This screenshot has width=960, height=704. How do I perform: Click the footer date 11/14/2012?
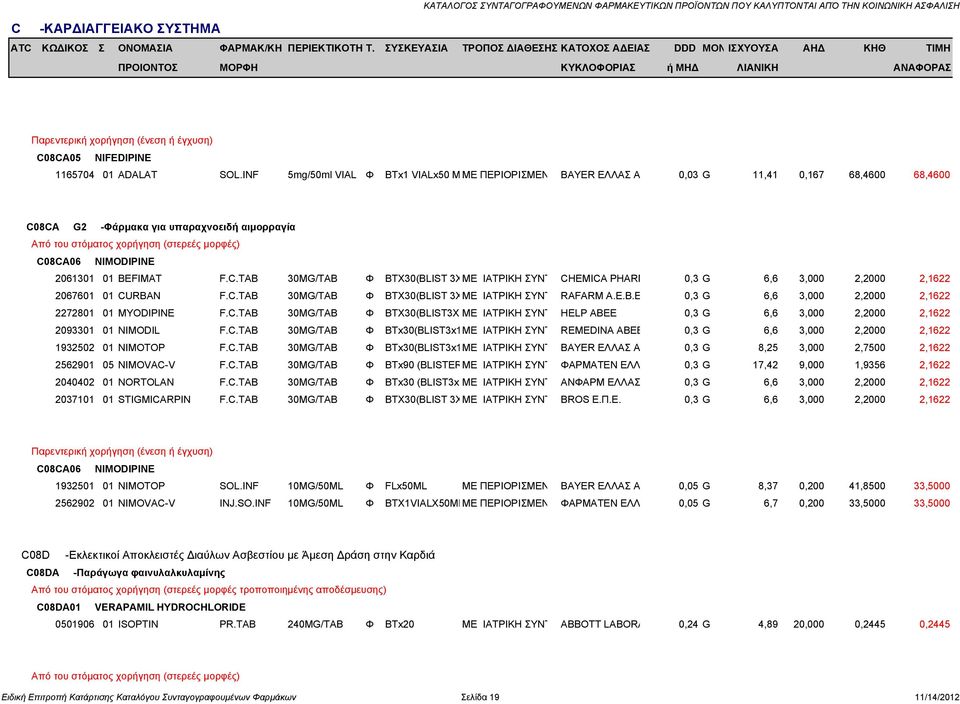(x=937, y=697)
